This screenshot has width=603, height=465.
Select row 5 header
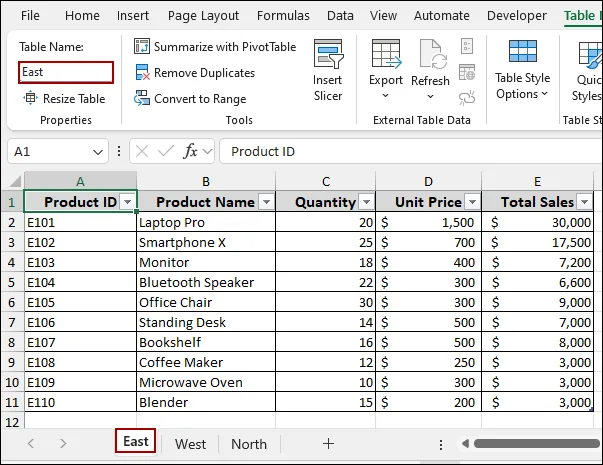click(12, 282)
